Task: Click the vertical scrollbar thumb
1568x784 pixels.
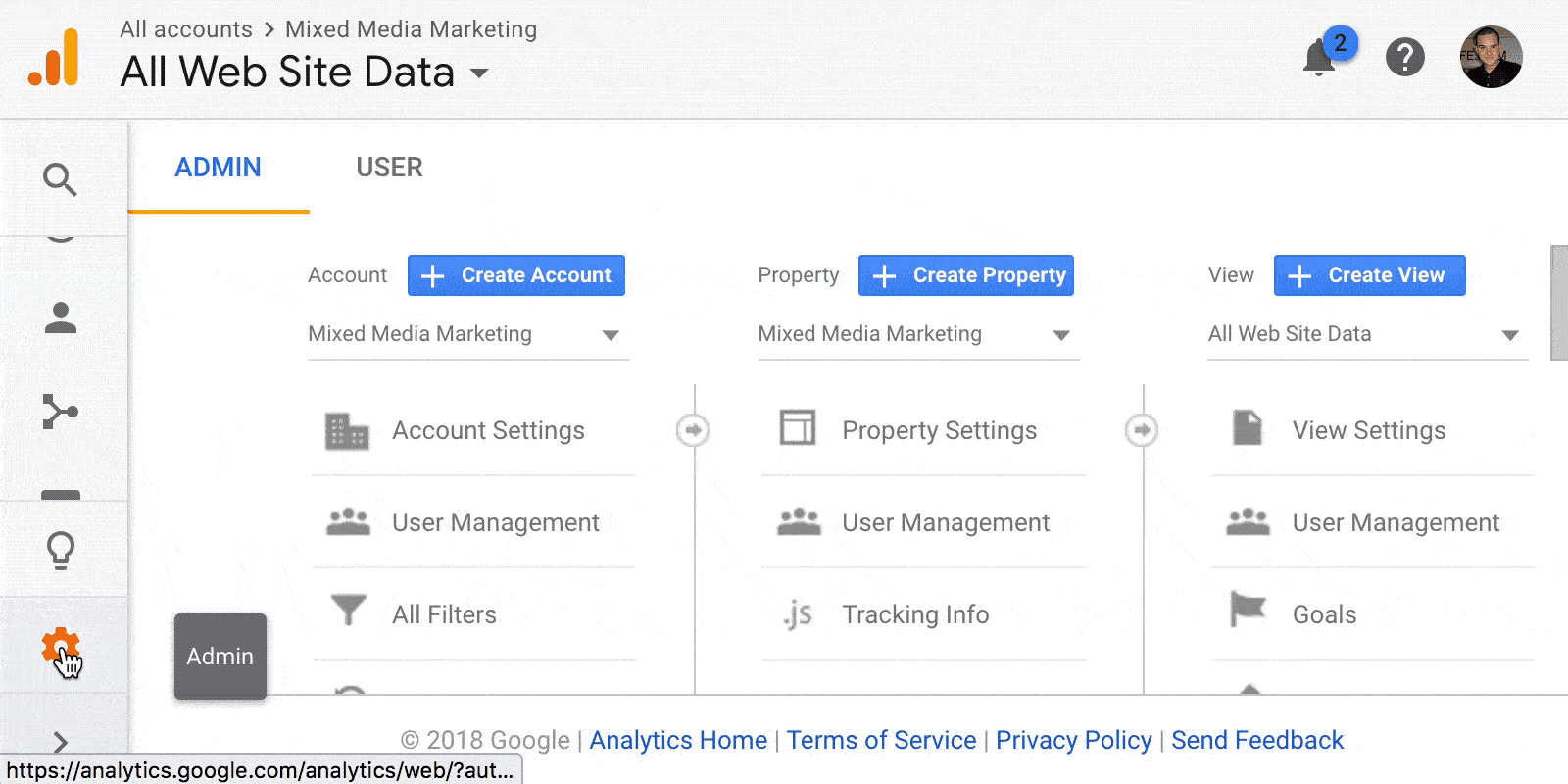Action: pos(1558,303)
